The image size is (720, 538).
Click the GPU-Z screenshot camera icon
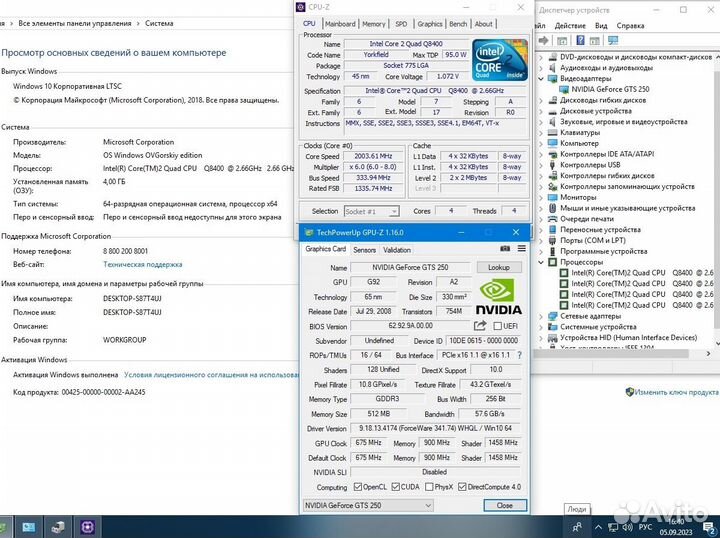[x=505, y=249]
